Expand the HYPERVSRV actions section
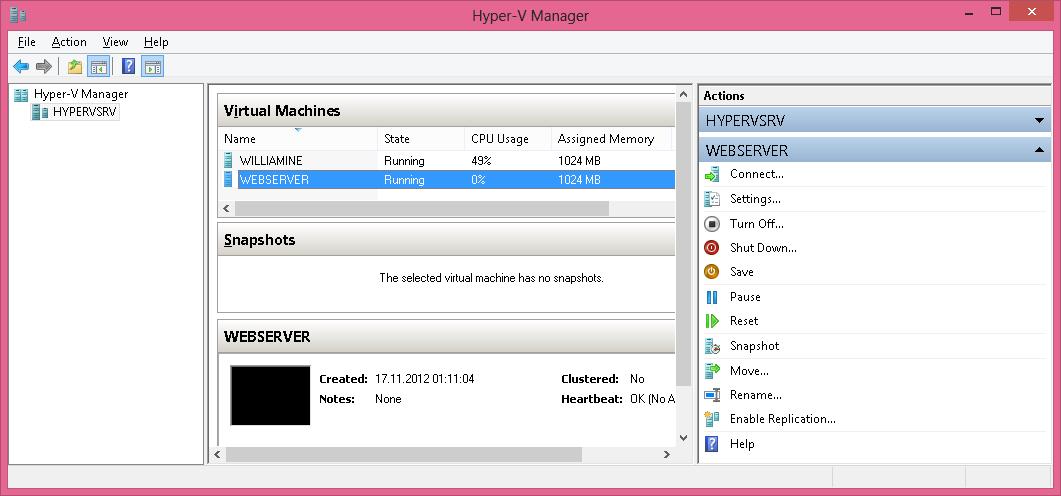The image size is (1061, 496). tap(1040, 120)
